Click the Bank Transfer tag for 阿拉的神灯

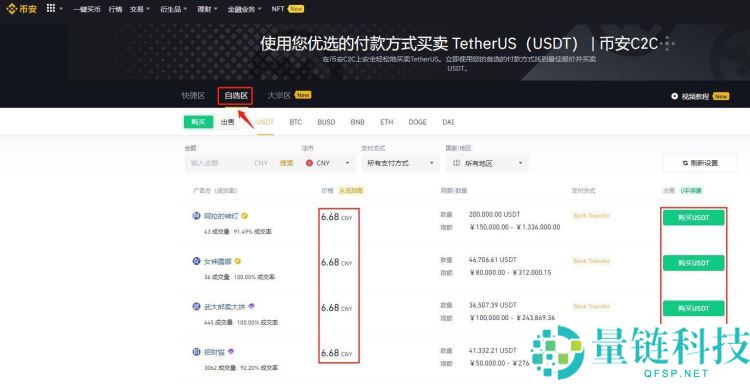[x=592, y=216]
